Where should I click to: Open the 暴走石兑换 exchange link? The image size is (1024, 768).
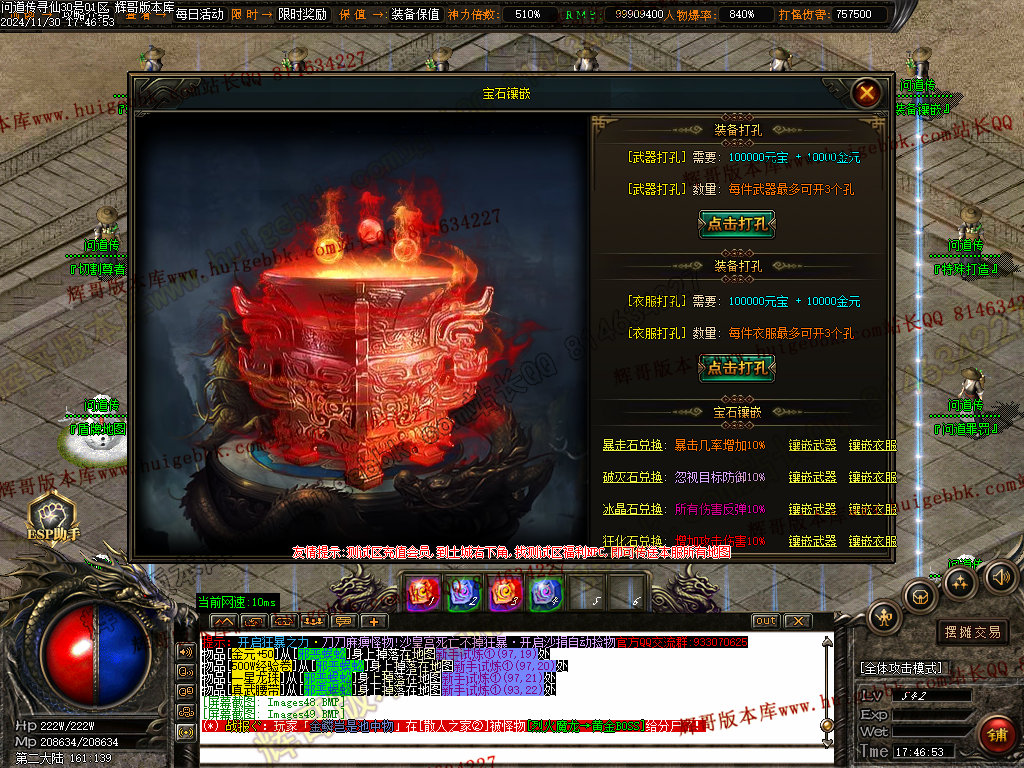point(632,445)
